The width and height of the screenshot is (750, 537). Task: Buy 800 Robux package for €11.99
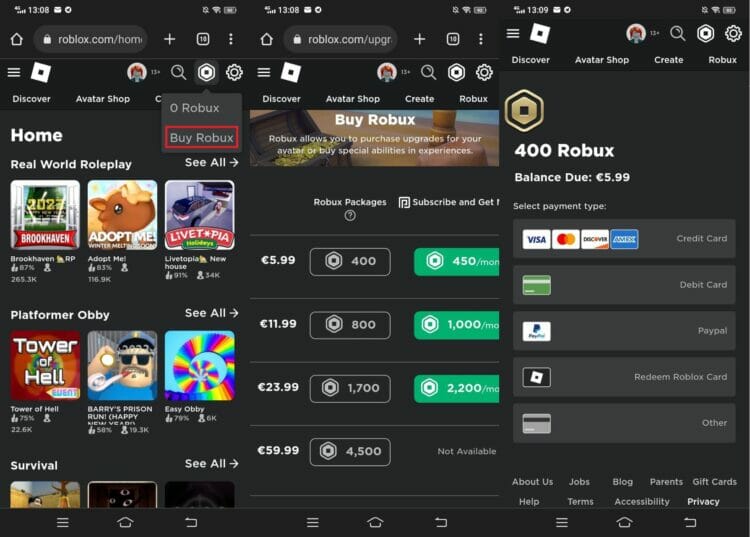click(x=350, y=325)
